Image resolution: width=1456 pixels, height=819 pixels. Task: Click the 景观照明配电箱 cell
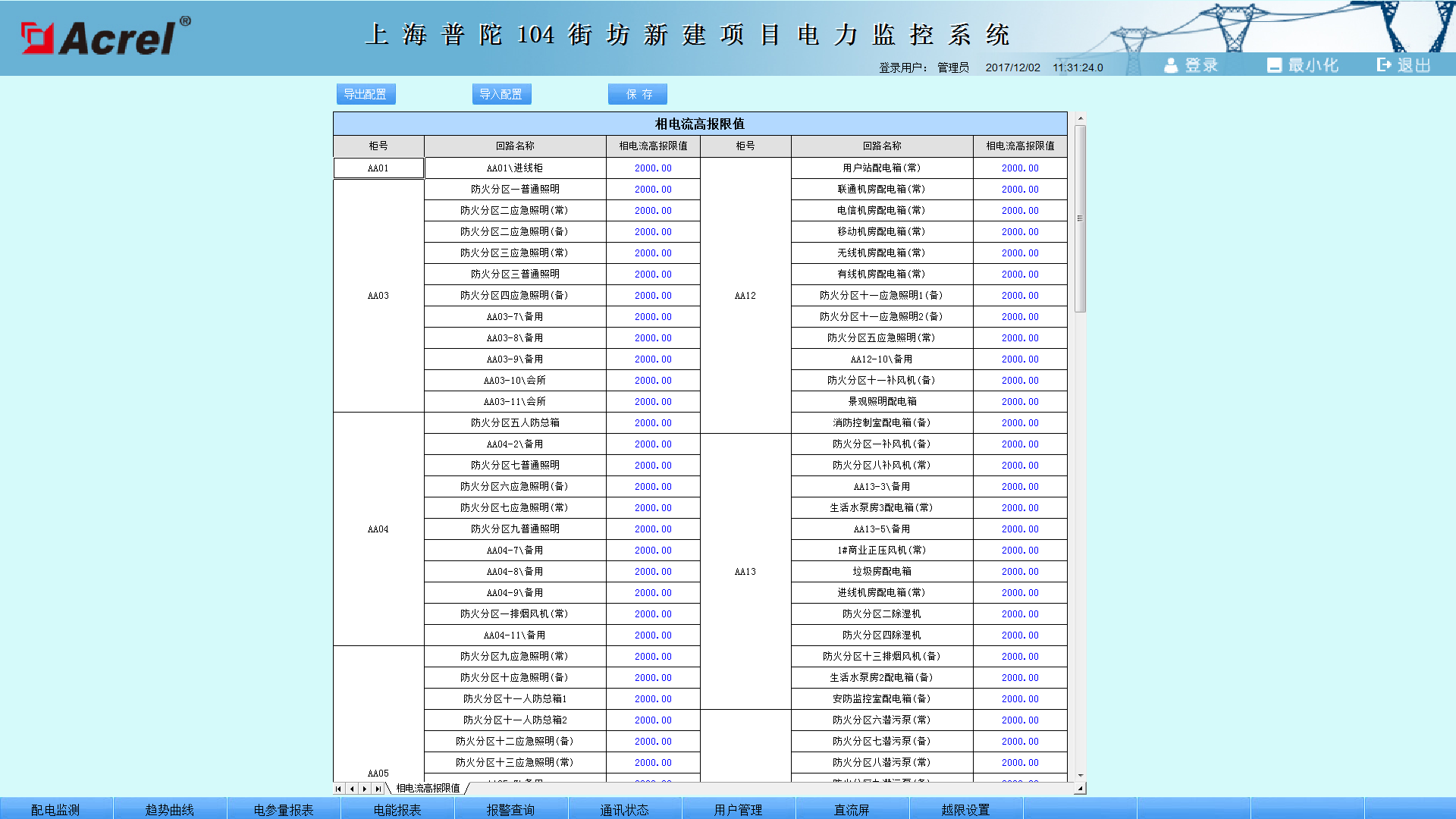click(882, 402)
